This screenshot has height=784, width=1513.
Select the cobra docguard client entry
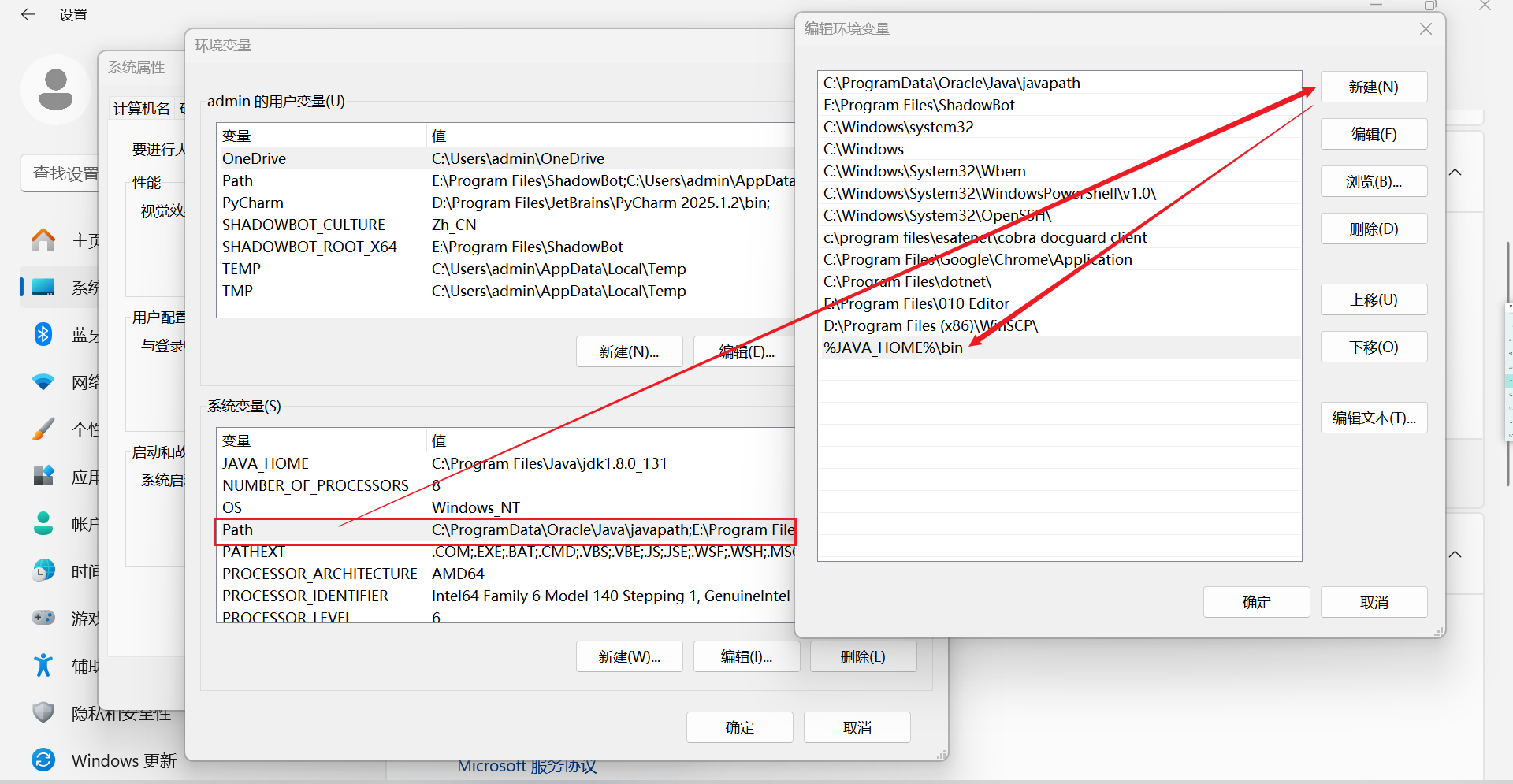(1059, 237)
